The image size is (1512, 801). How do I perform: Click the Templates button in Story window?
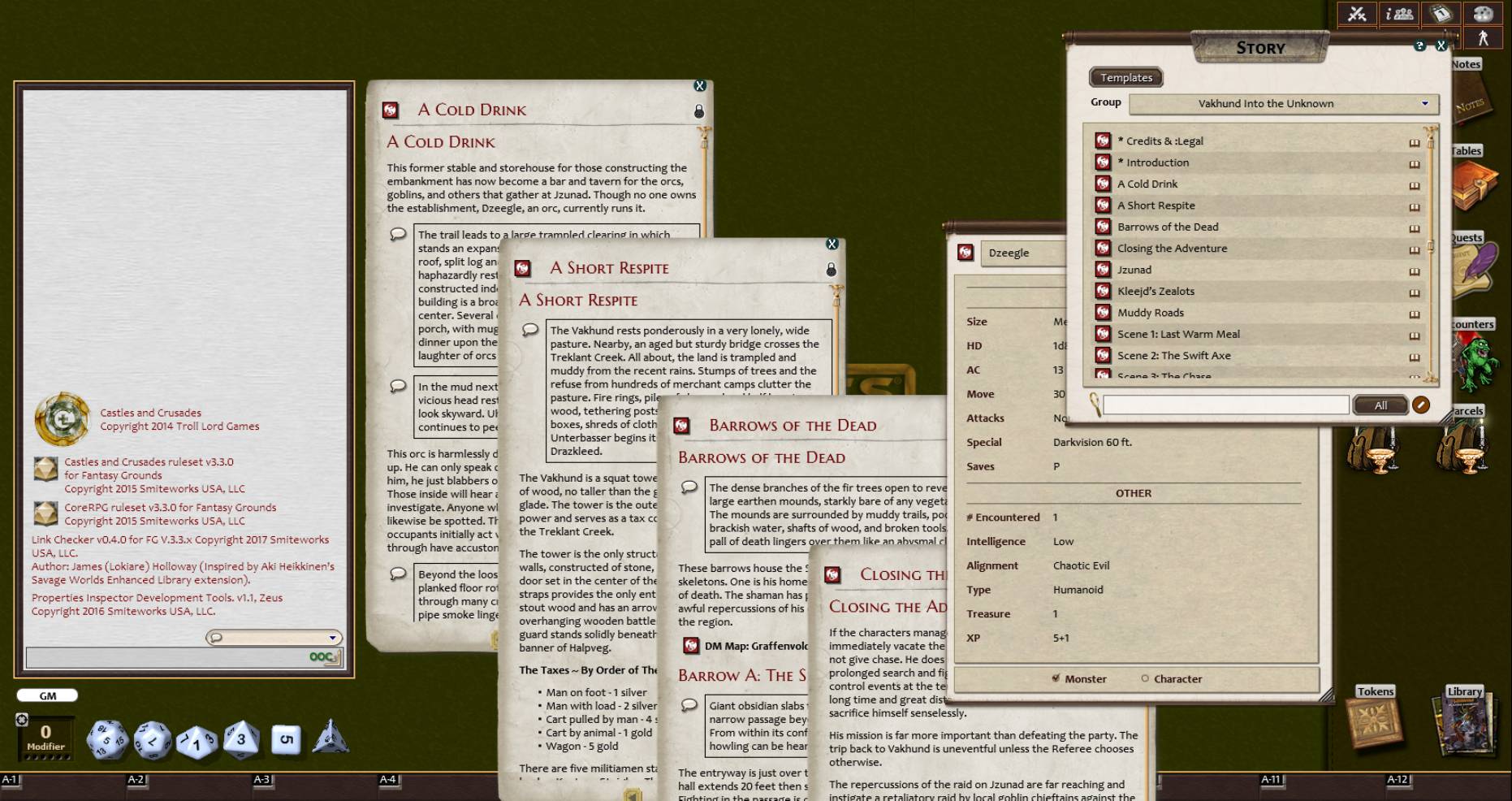[1125, 77]
